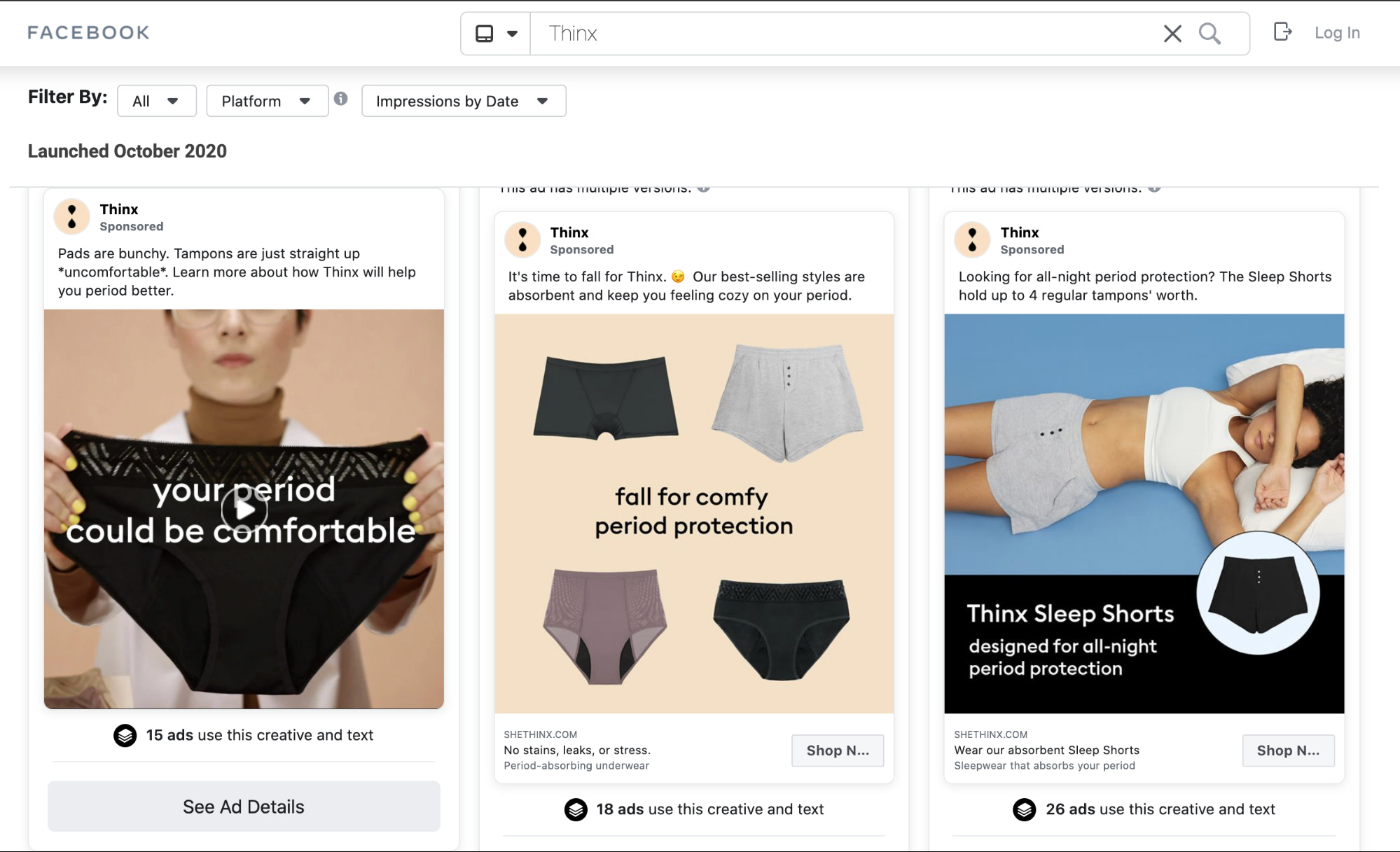1400x852 pixels.
Task: Click the FACEBOOK logo
Action: (x=88, y=32)
